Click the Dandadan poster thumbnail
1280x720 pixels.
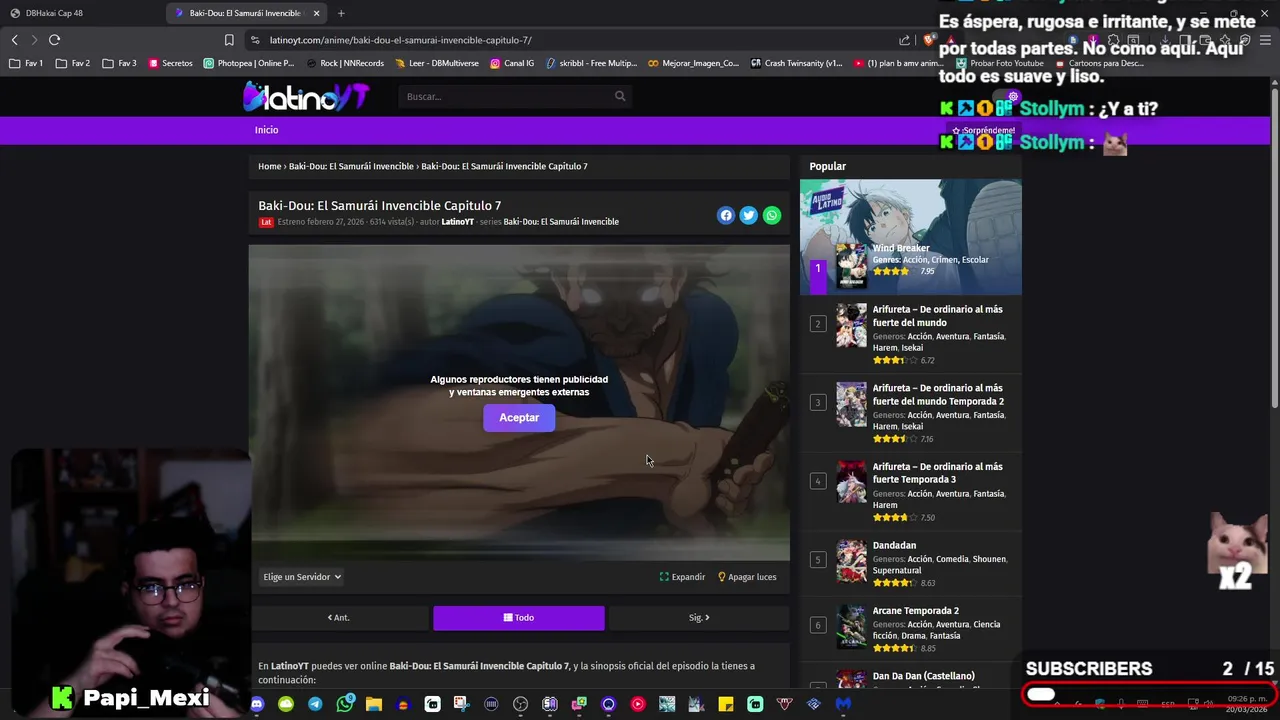[x=851, y=561]
